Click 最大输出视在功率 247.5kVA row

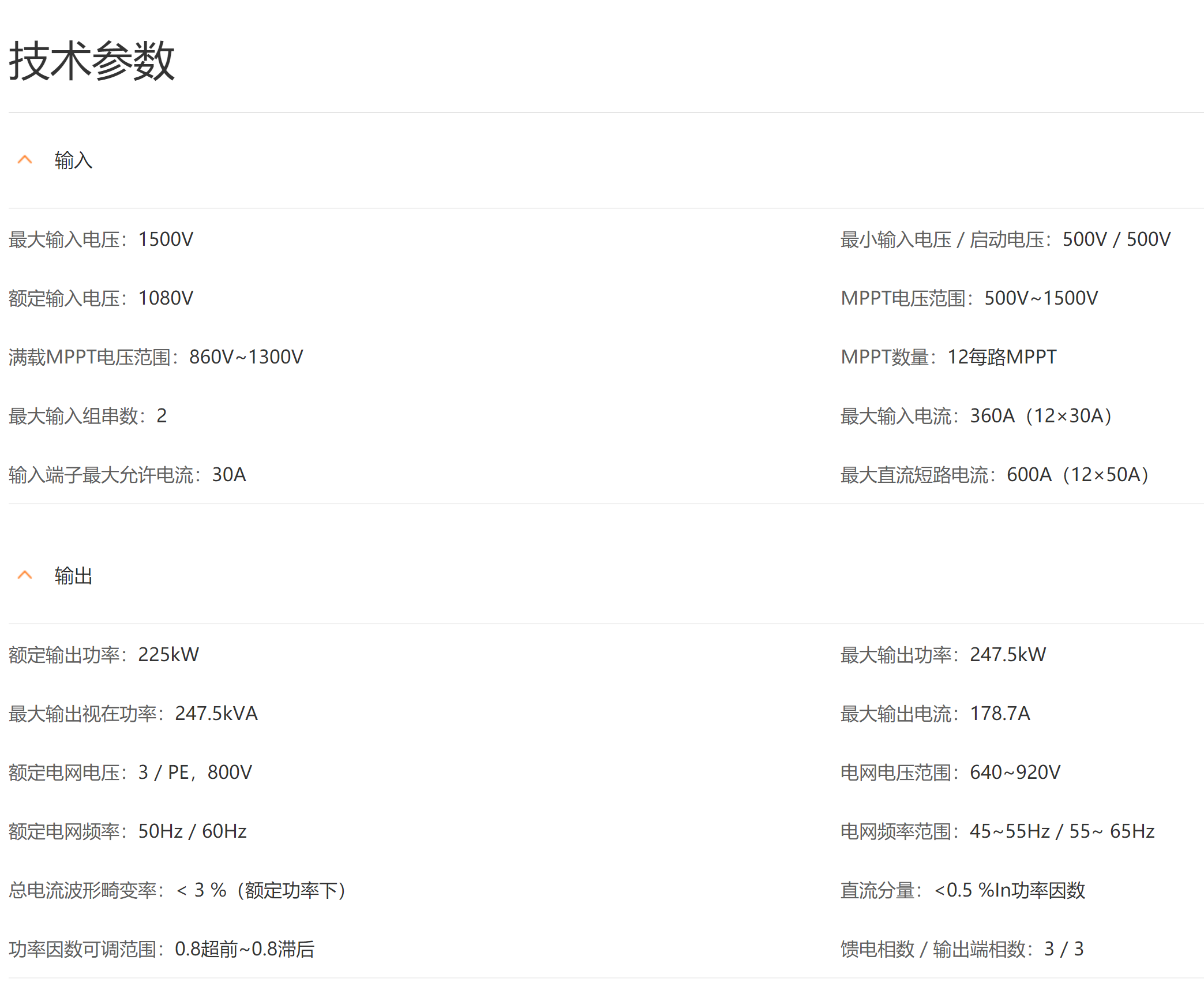pos(133,714)
